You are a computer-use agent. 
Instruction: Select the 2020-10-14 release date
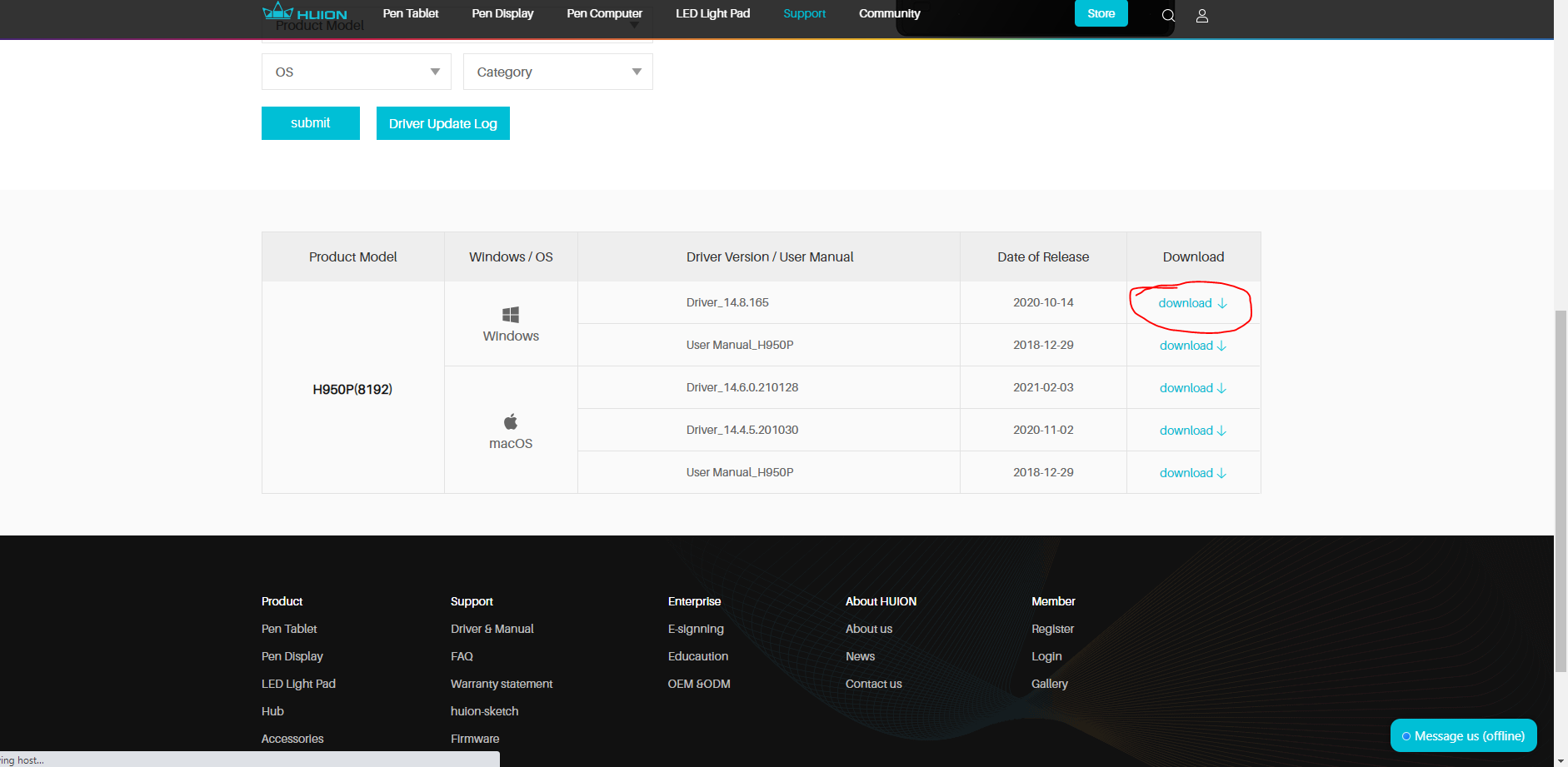coord(1043,302)
